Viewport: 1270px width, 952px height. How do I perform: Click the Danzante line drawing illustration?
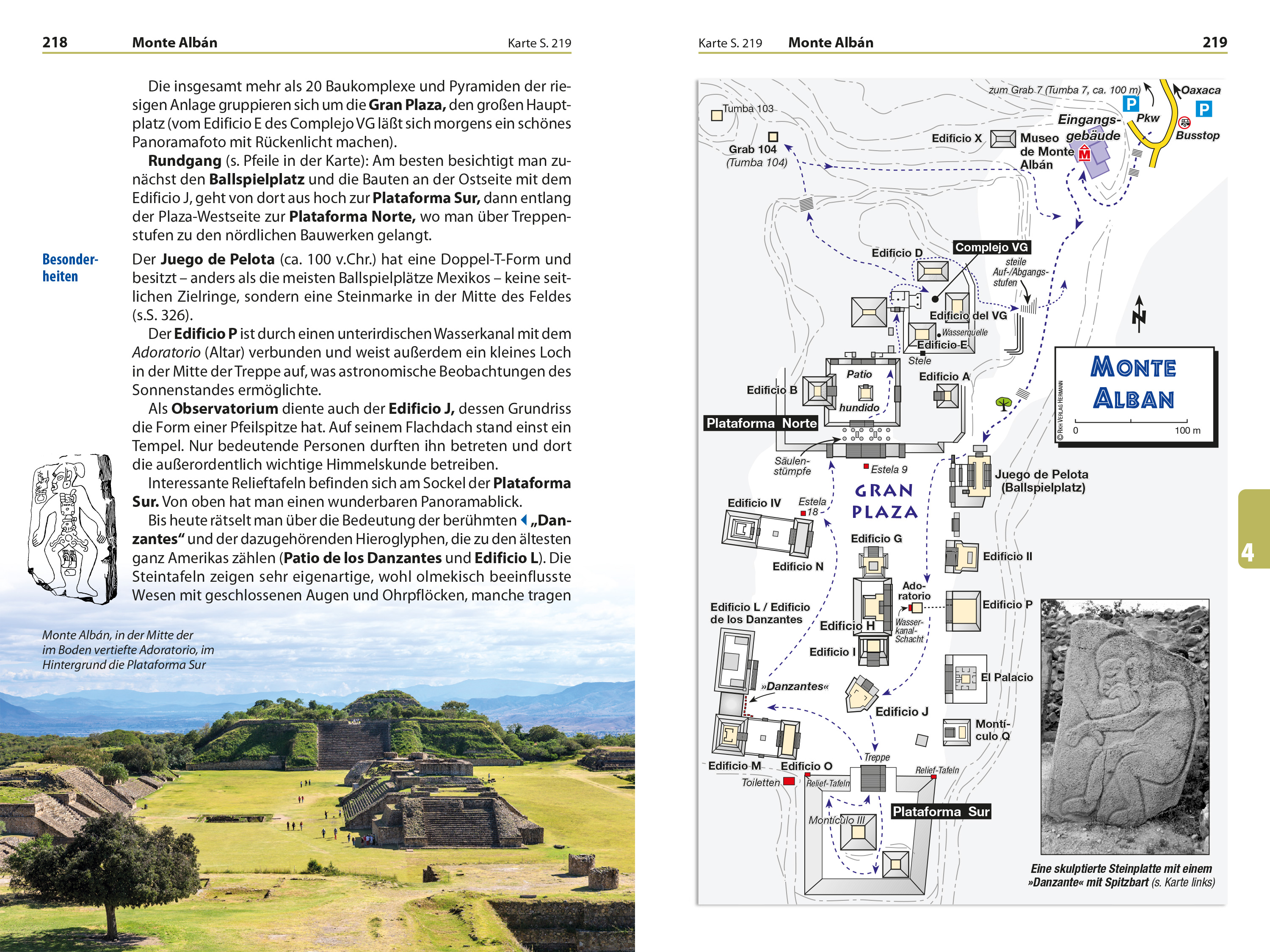(72, 528)
